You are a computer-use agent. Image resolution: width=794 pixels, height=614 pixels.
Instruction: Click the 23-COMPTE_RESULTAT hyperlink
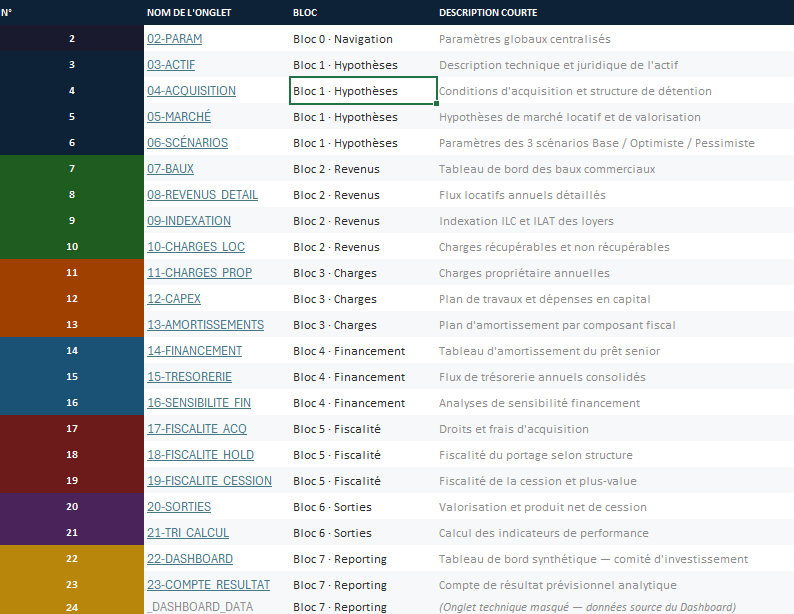pos(208,585)
